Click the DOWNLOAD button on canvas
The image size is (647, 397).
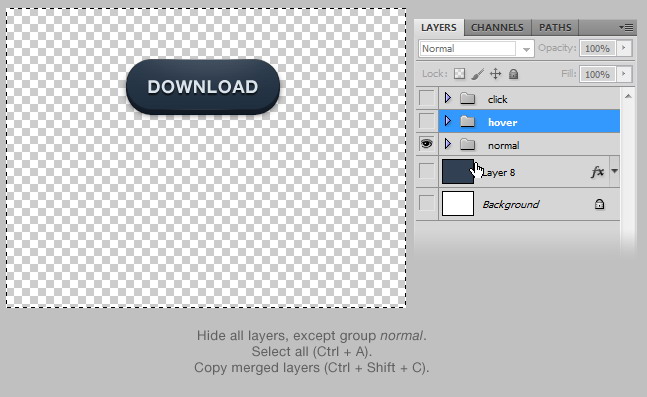pyautogui.click(x=203, y=87)
